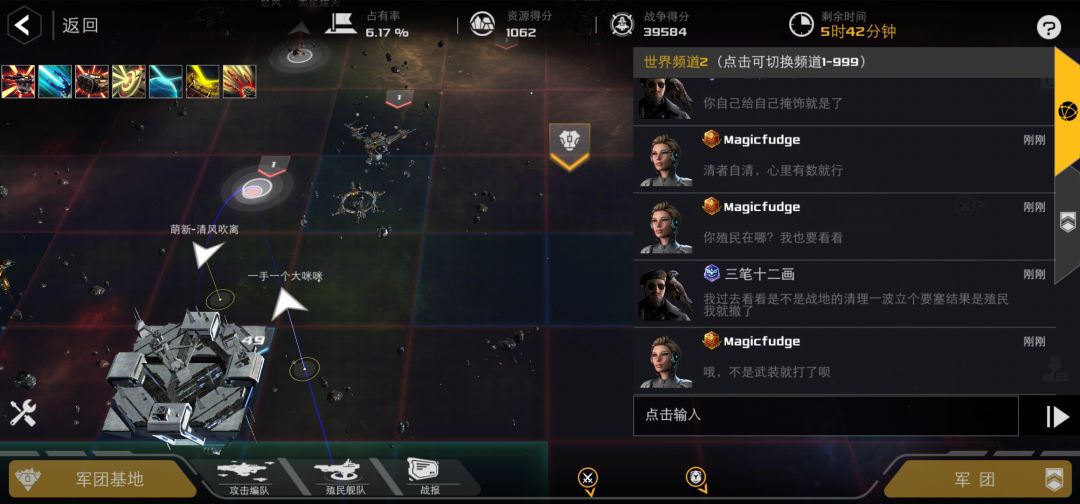Open the 战报 battle report tab

coord(429,478)
